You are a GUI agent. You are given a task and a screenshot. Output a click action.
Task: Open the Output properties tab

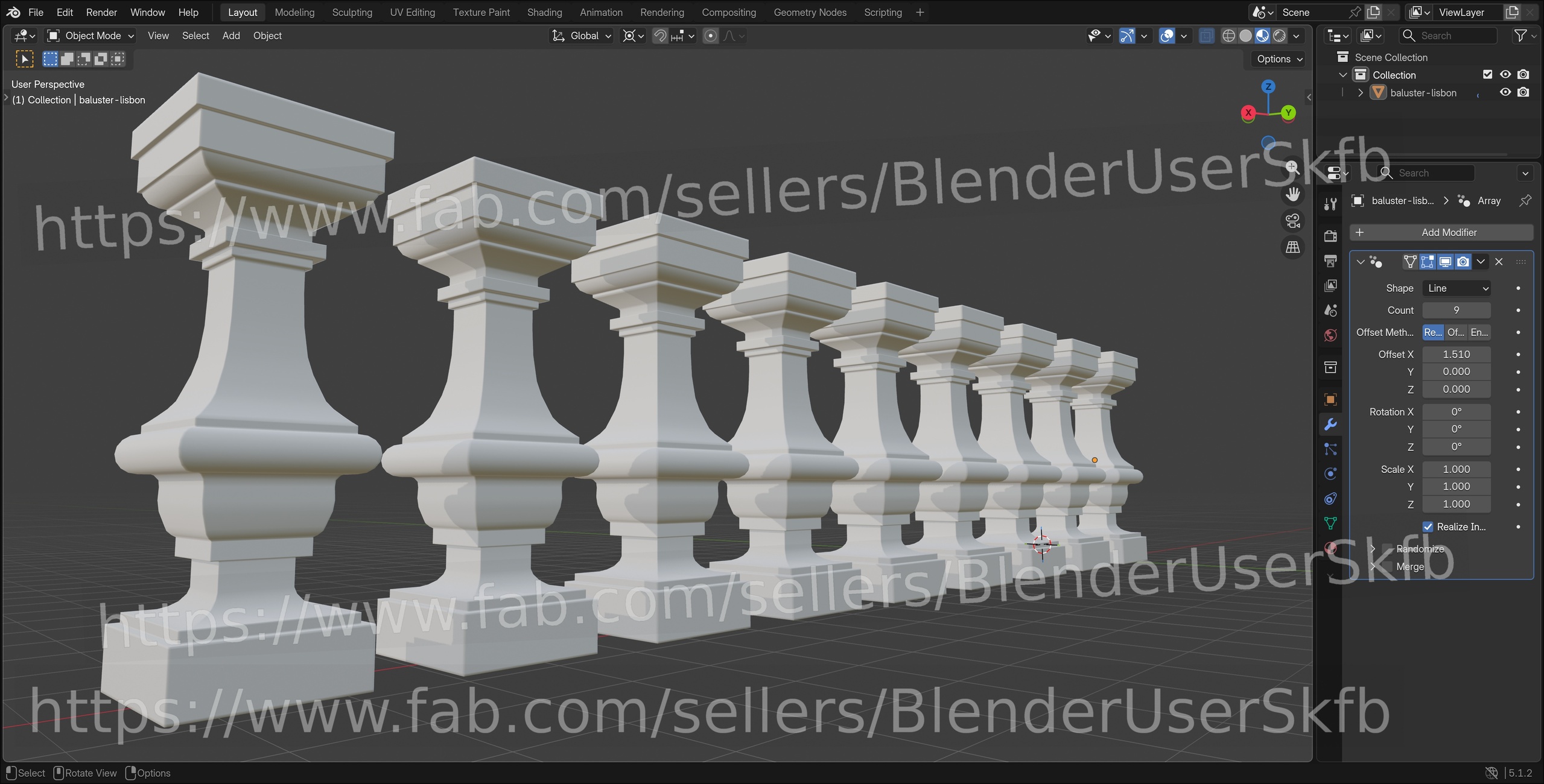point(1330,261)
